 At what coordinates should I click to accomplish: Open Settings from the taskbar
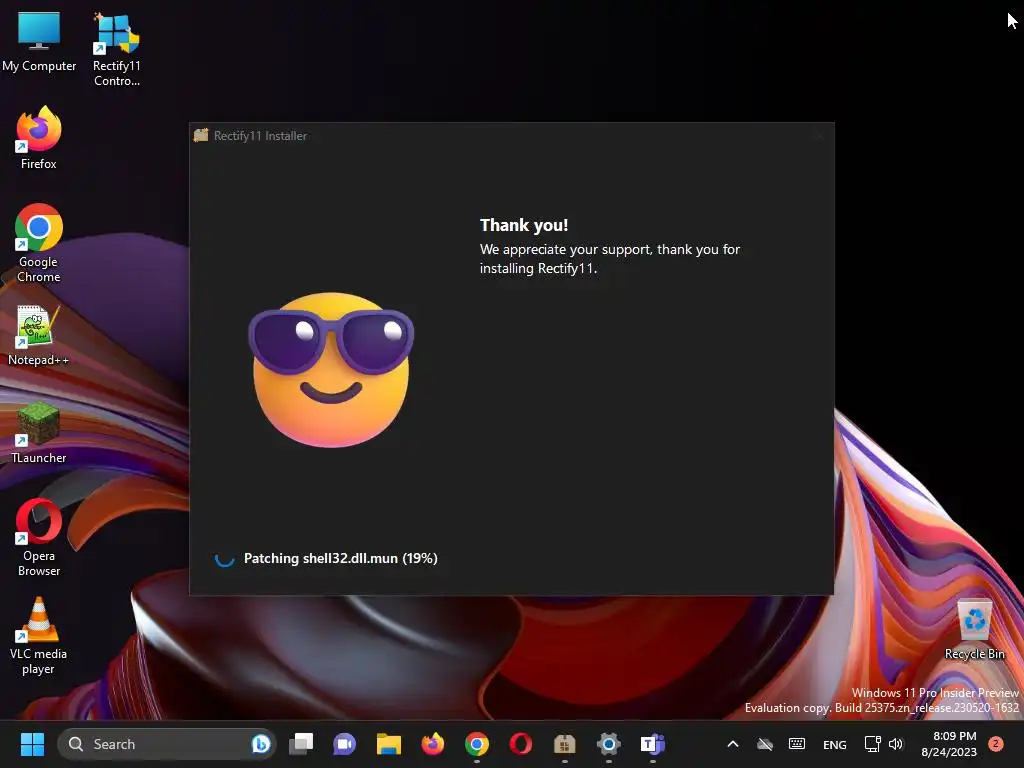(609, 744)
